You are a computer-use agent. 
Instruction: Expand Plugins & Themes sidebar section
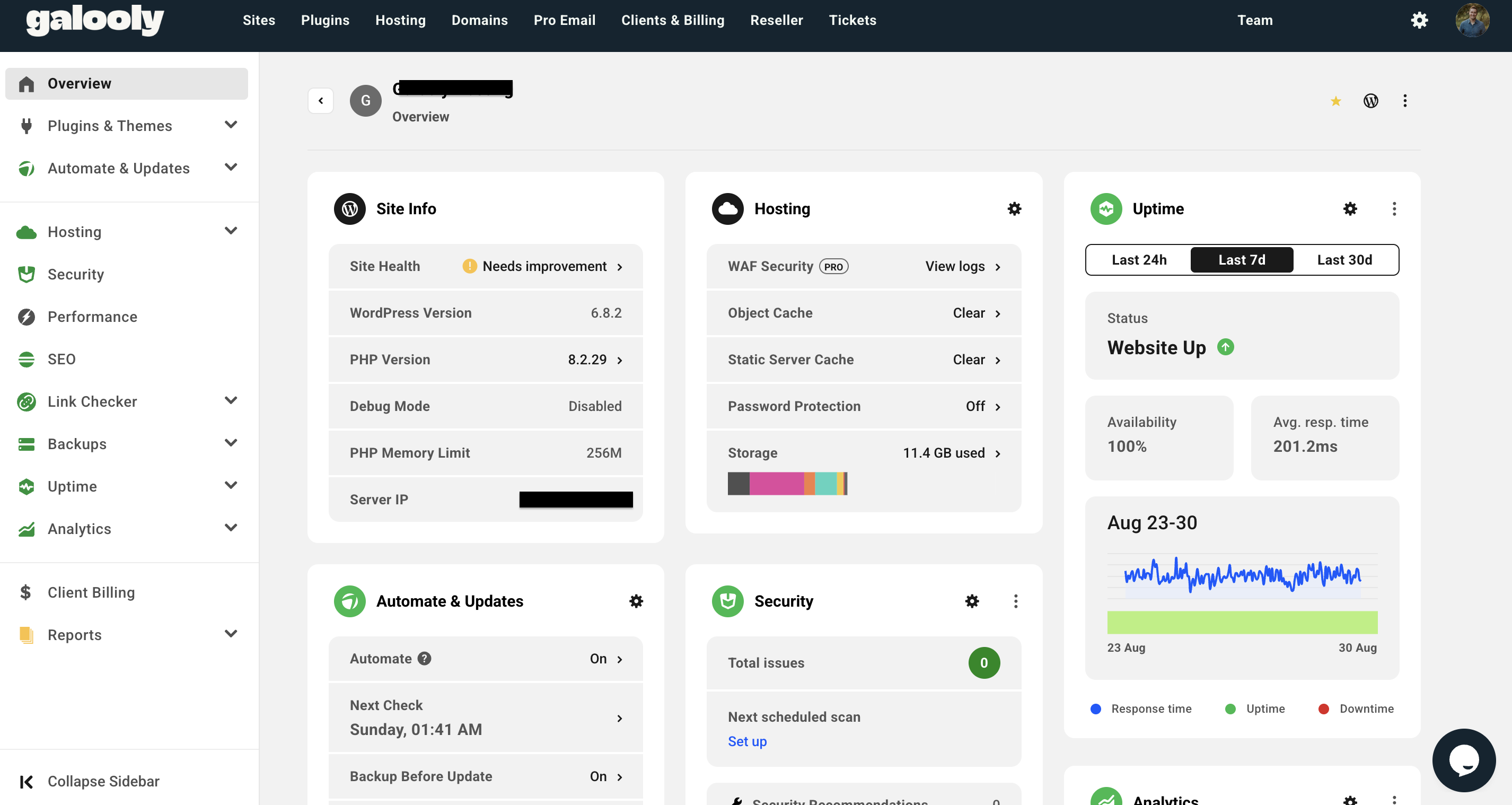231,125
